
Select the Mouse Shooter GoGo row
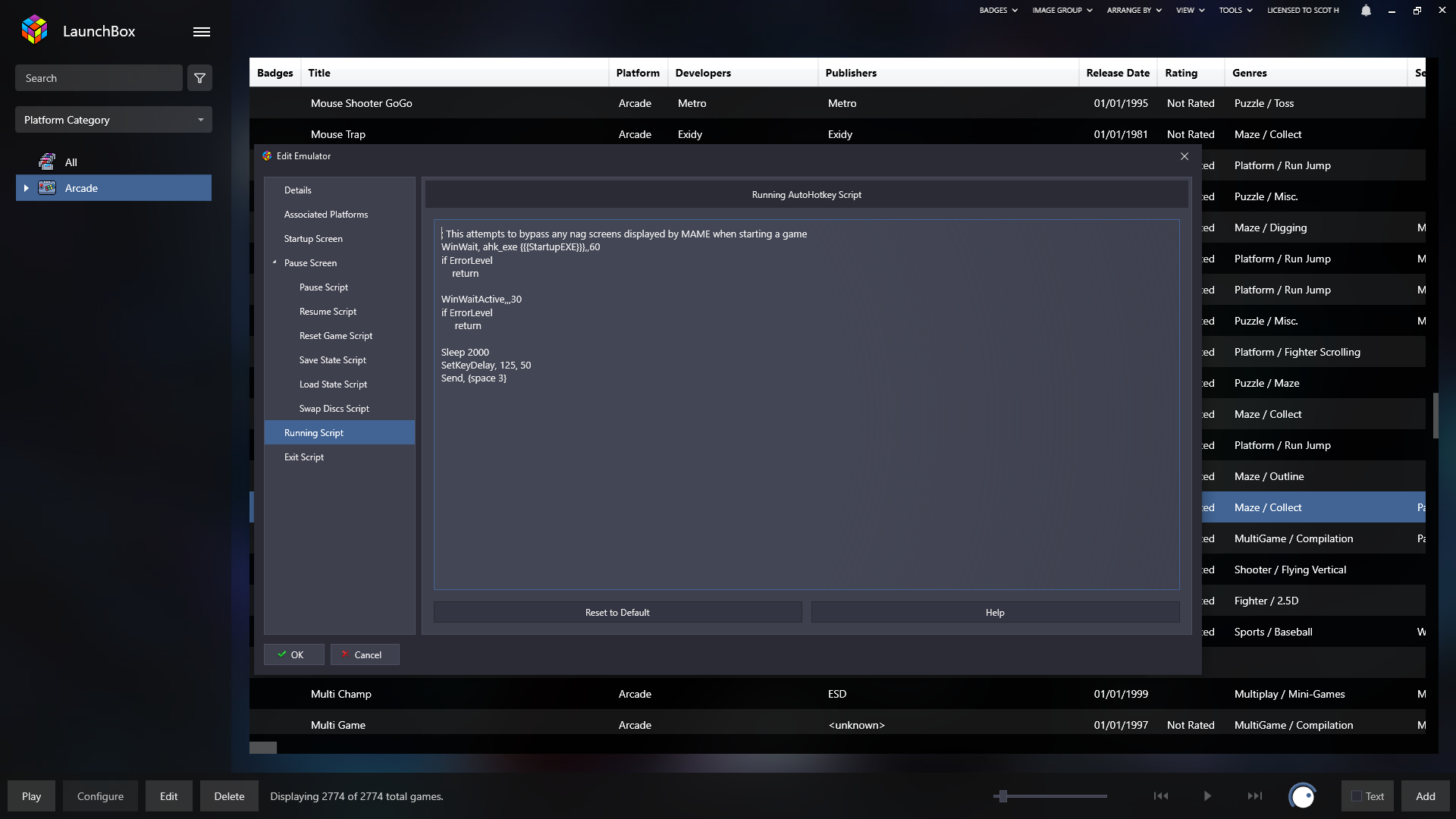click(x=837, y=103)
